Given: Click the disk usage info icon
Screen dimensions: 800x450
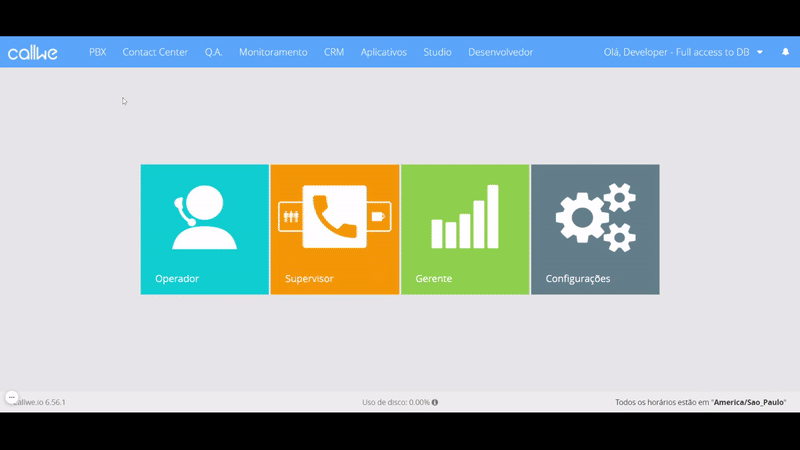Looking at the screenshot, I should pos(435,402).
